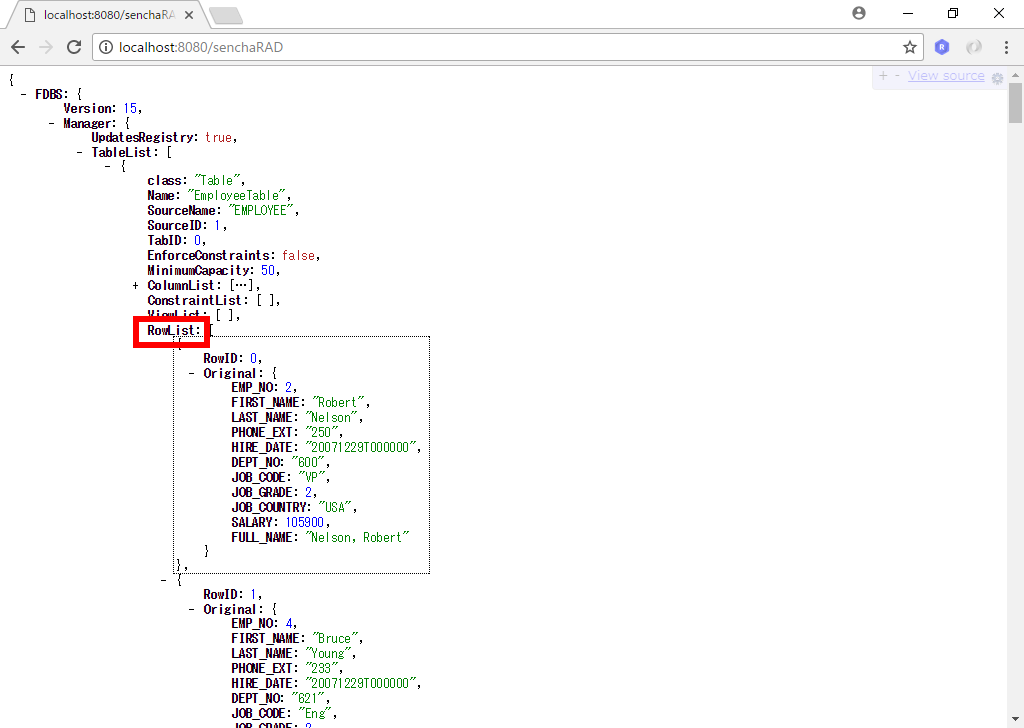
Task: Click the MinimumCapacity value 50
Action: 268,270
